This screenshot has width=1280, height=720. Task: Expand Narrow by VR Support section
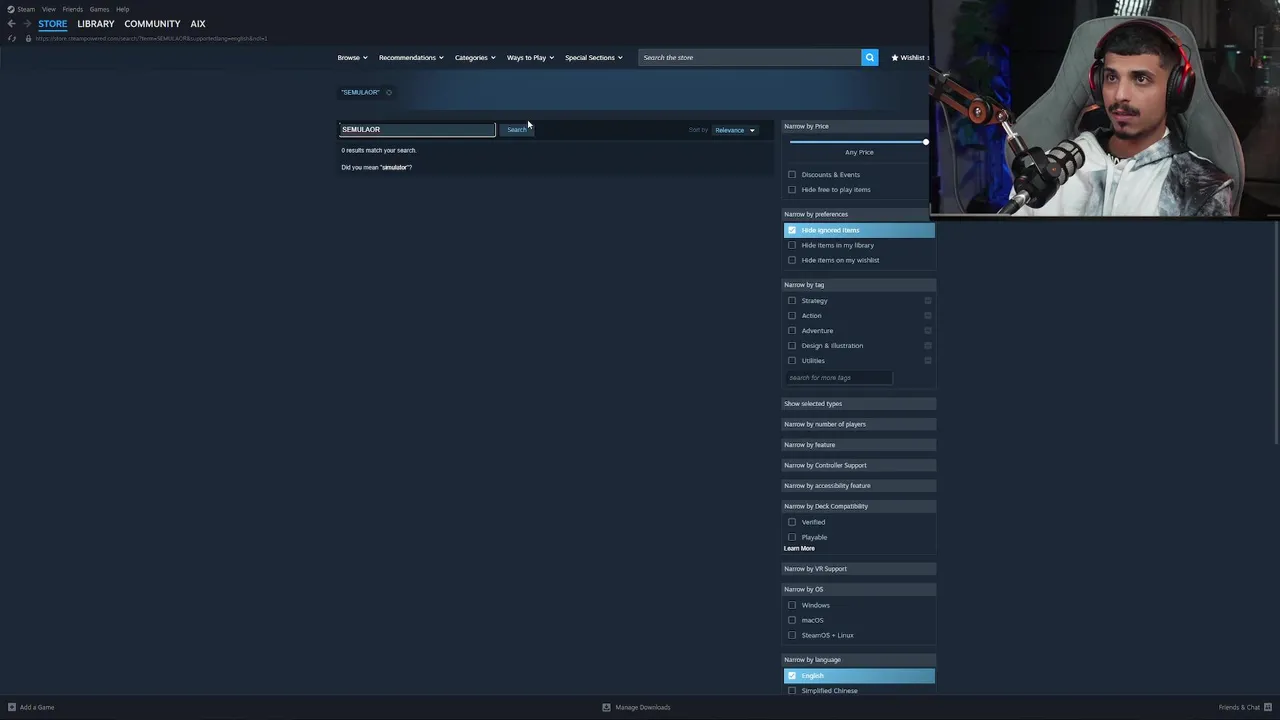pos(859,569)
